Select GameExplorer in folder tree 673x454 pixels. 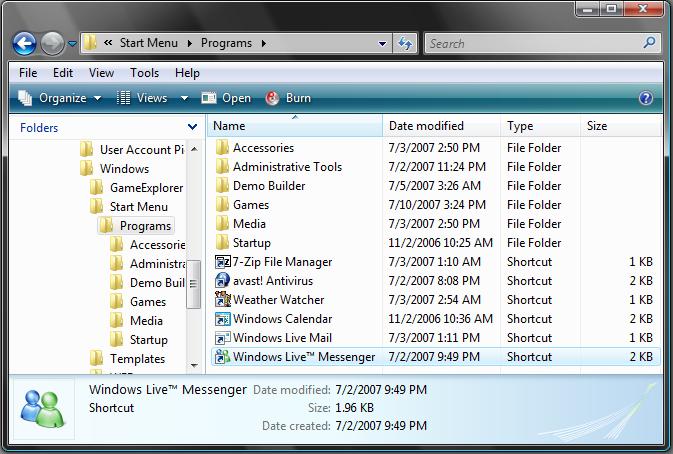click(136, 188)
